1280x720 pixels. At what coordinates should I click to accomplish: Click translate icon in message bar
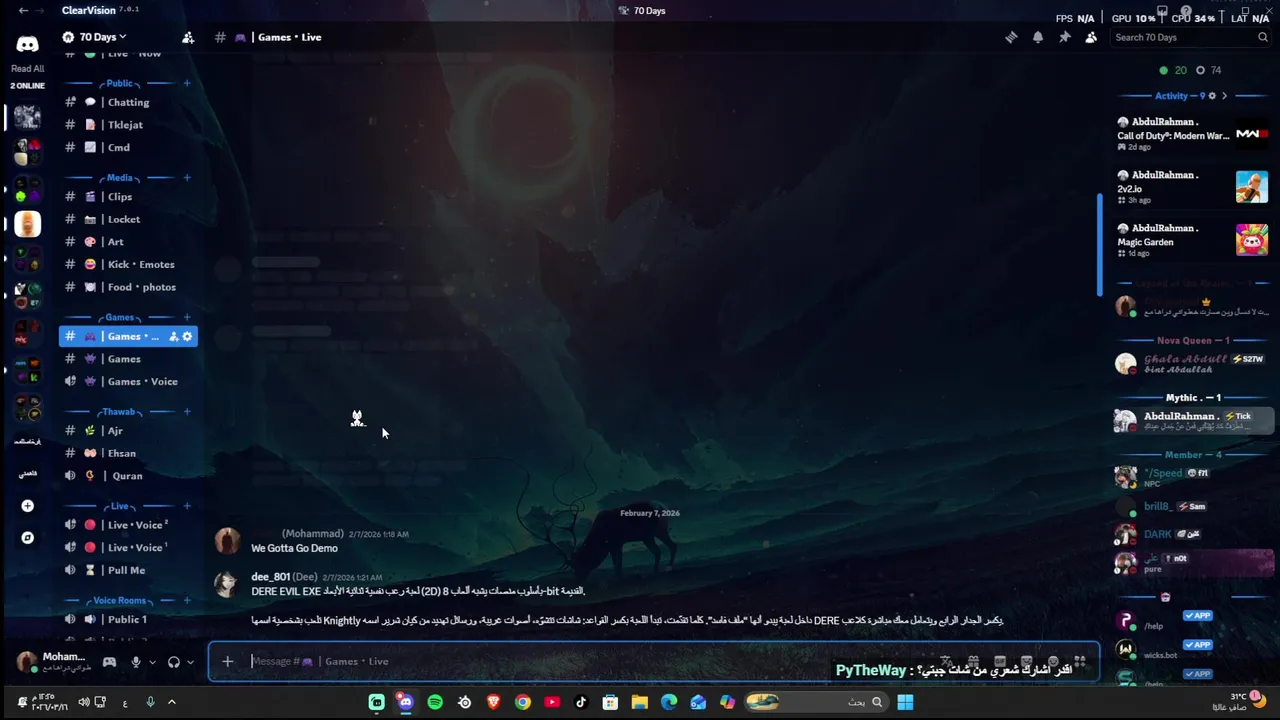[945, 661]
